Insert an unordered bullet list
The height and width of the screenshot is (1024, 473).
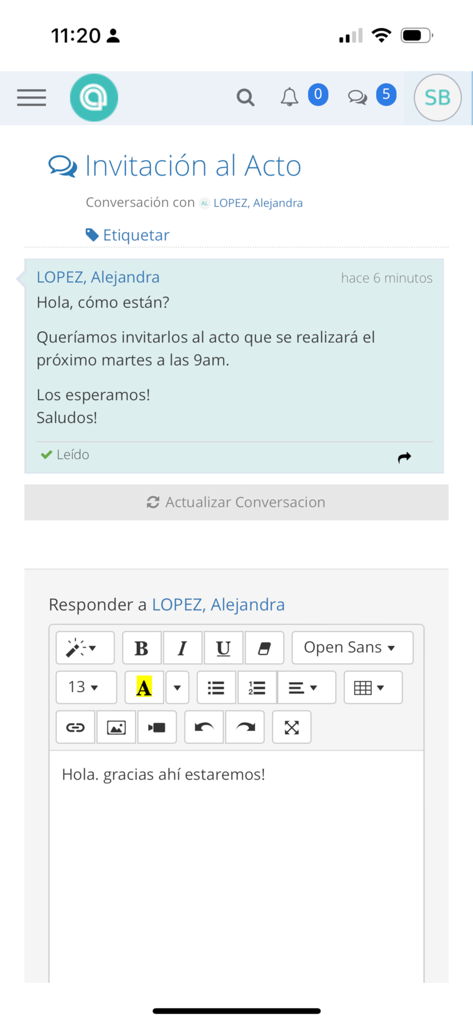click(x=217, y=687)
